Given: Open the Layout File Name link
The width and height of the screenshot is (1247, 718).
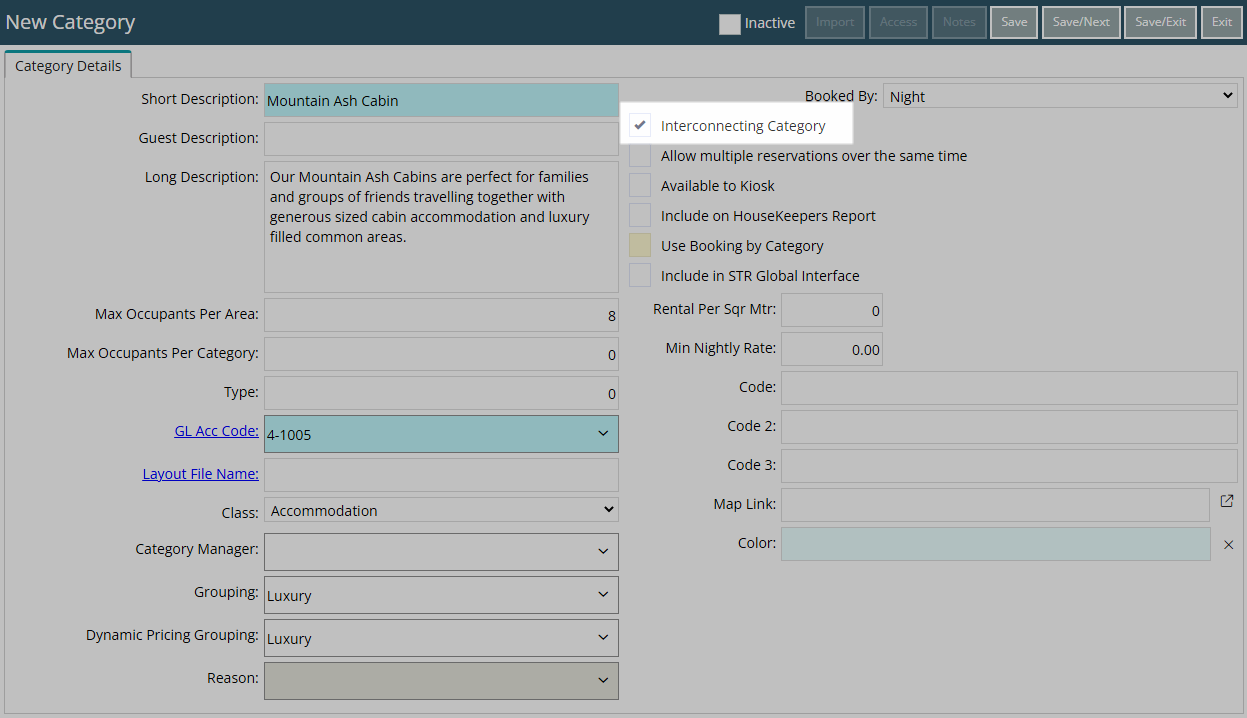Looking at the screenshot, I should [x=200, y=473].
